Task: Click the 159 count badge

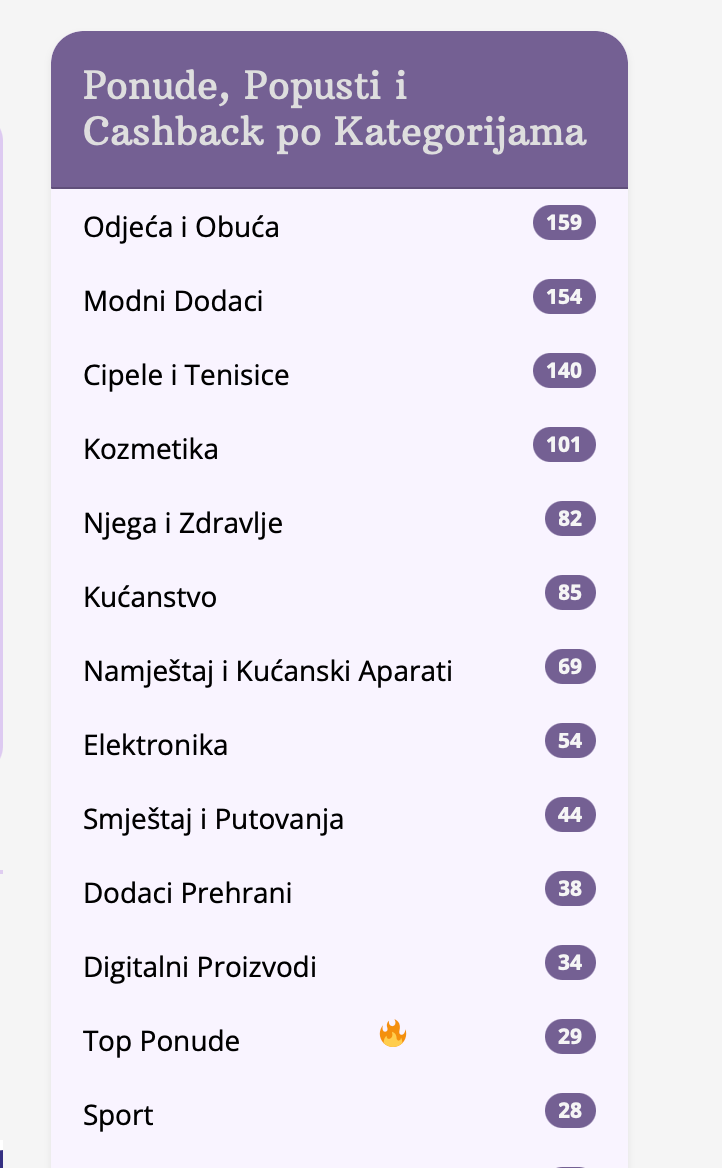Action: click(x=564, y=223)
